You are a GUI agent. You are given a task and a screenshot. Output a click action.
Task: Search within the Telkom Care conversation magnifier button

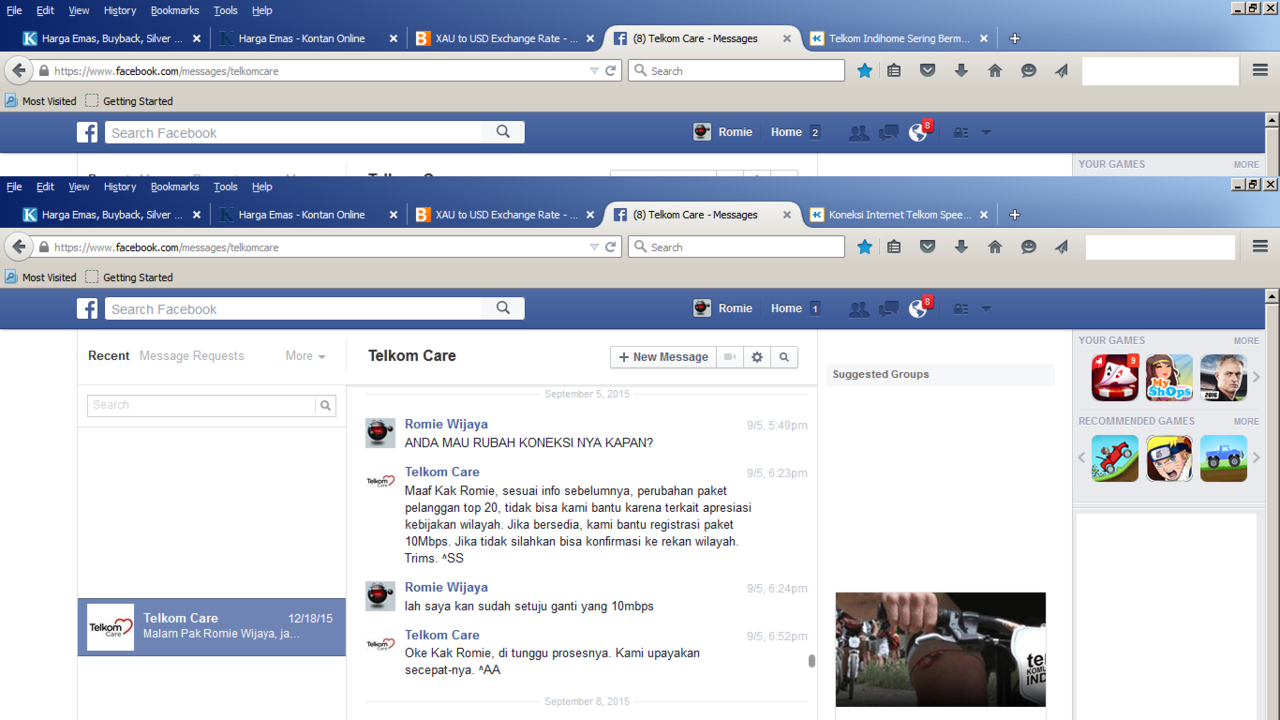[x=784, y=357]
